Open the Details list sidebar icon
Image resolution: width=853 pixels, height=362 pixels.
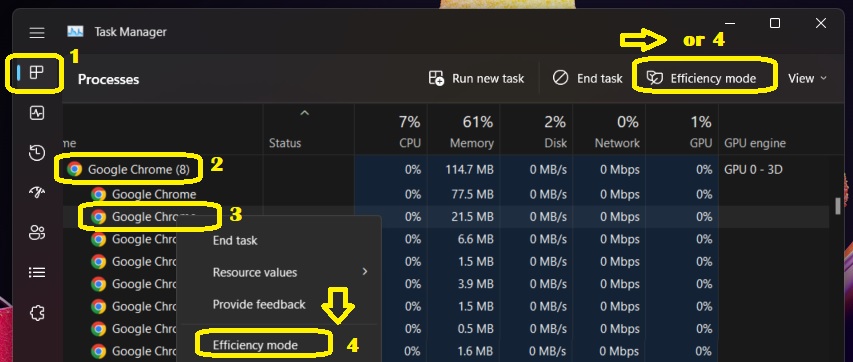[36, 272]
